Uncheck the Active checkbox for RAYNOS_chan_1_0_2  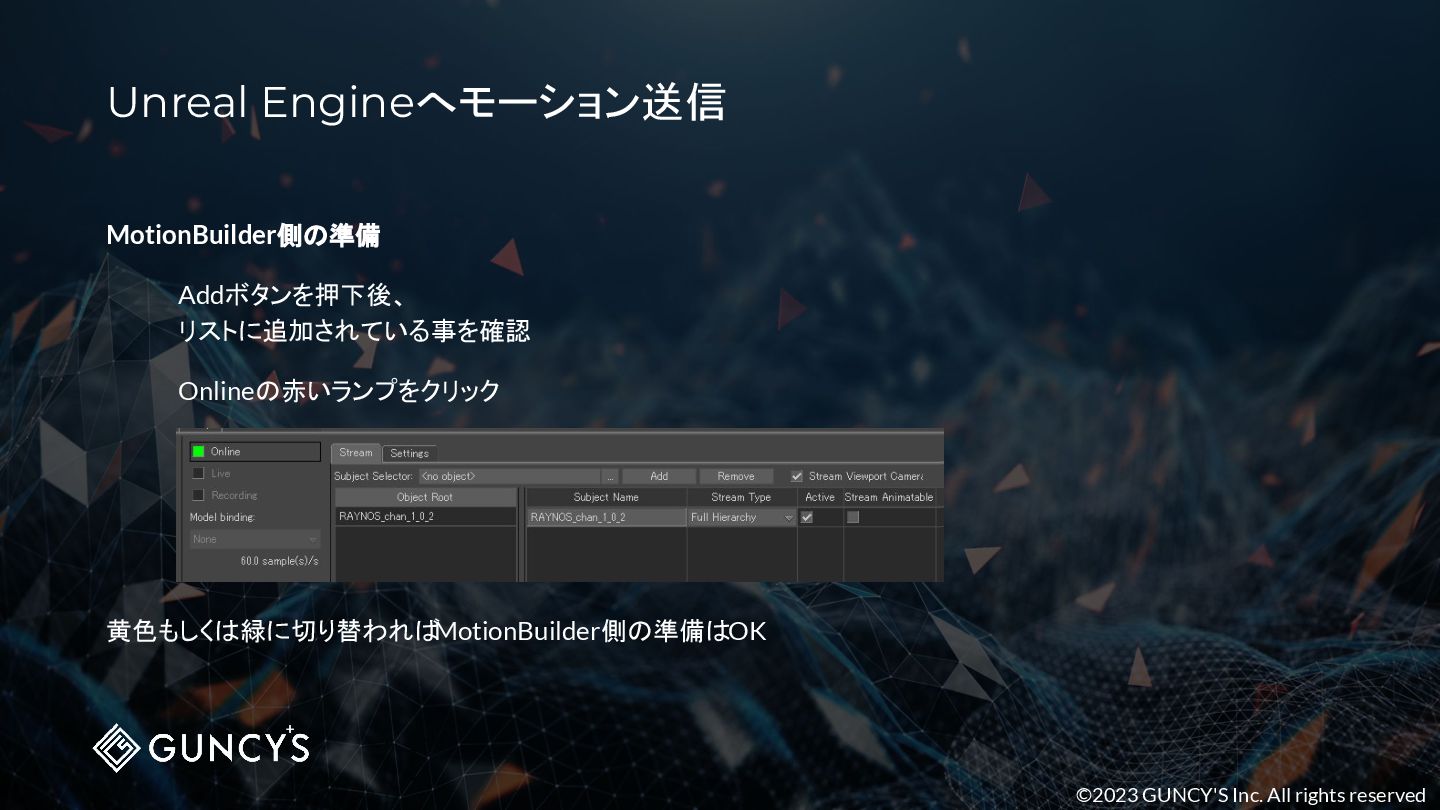pos(807,518)
